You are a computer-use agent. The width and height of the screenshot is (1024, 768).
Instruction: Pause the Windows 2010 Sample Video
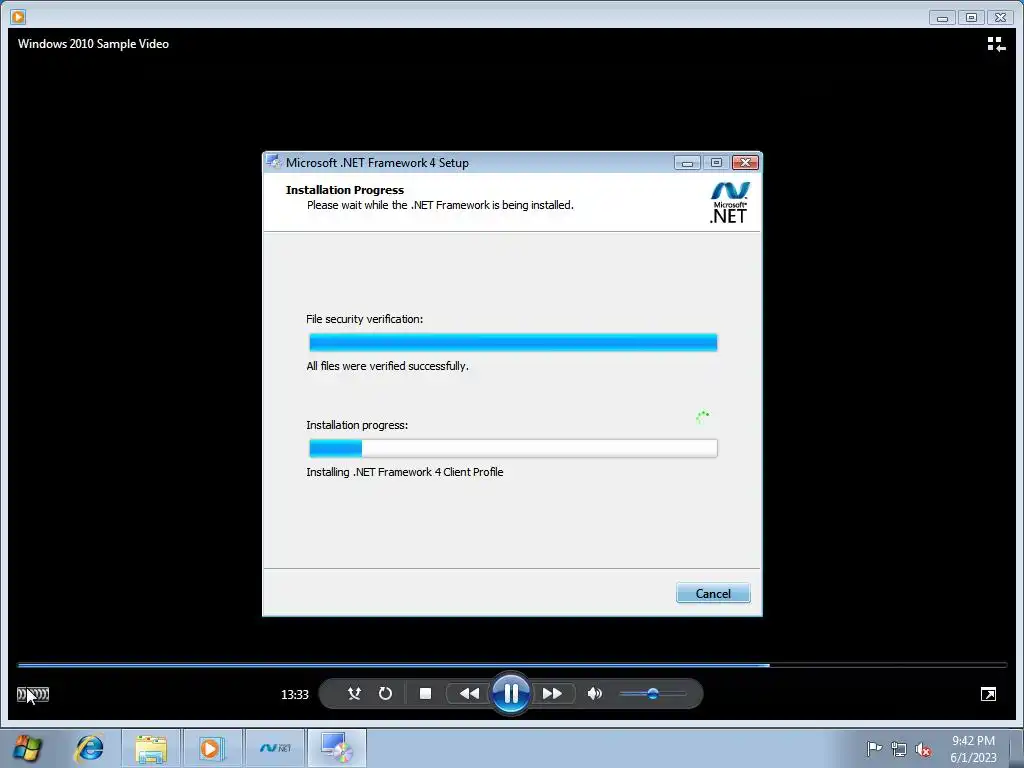pyautogui.click(x=511, y=693)
